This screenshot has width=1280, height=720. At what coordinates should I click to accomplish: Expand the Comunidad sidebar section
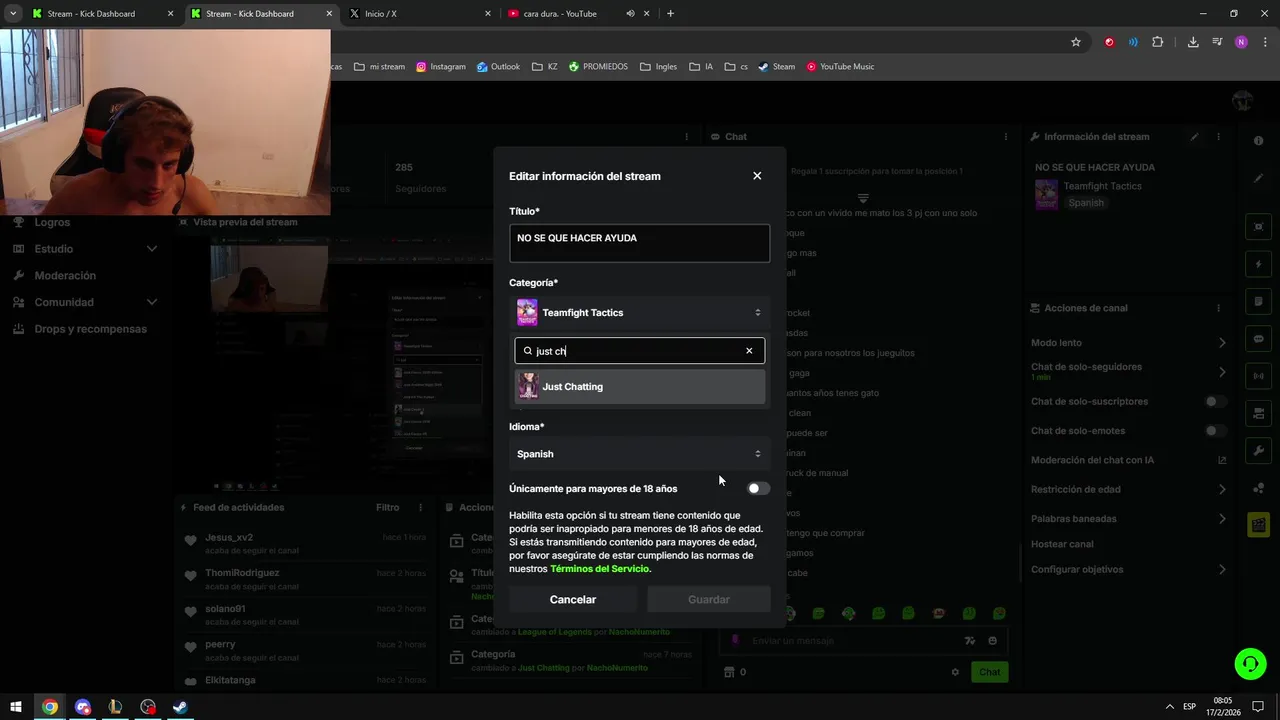152,302
